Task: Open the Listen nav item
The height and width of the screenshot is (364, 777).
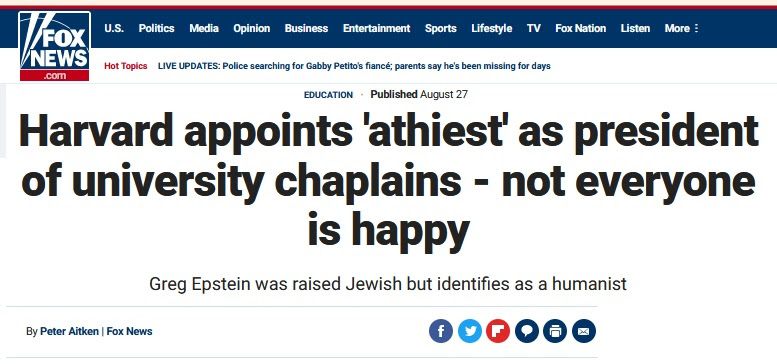Action: pos(635,28)
